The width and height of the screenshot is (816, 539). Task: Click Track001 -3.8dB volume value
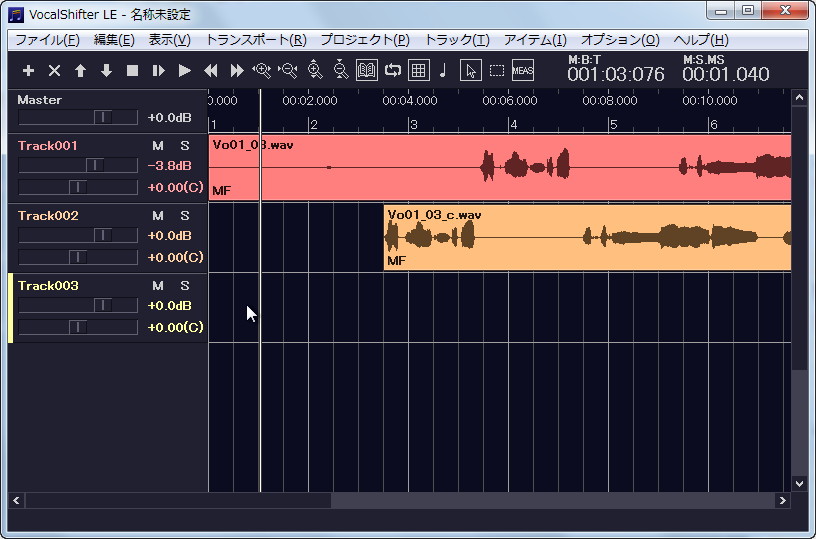coord(170,165)
